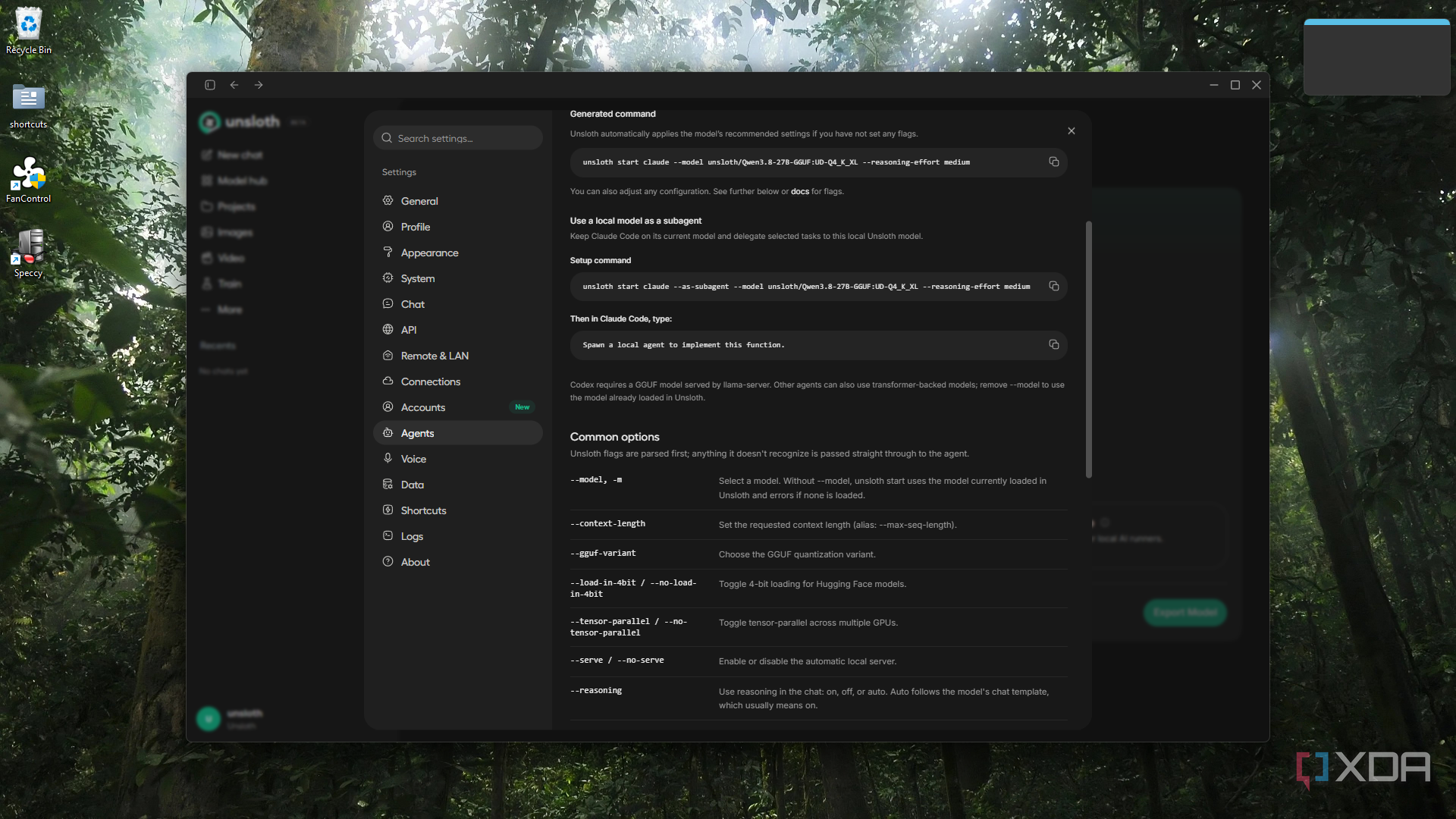Open API settings
The height and width of the screenshot is (819, 1456).
click(458, 330)
